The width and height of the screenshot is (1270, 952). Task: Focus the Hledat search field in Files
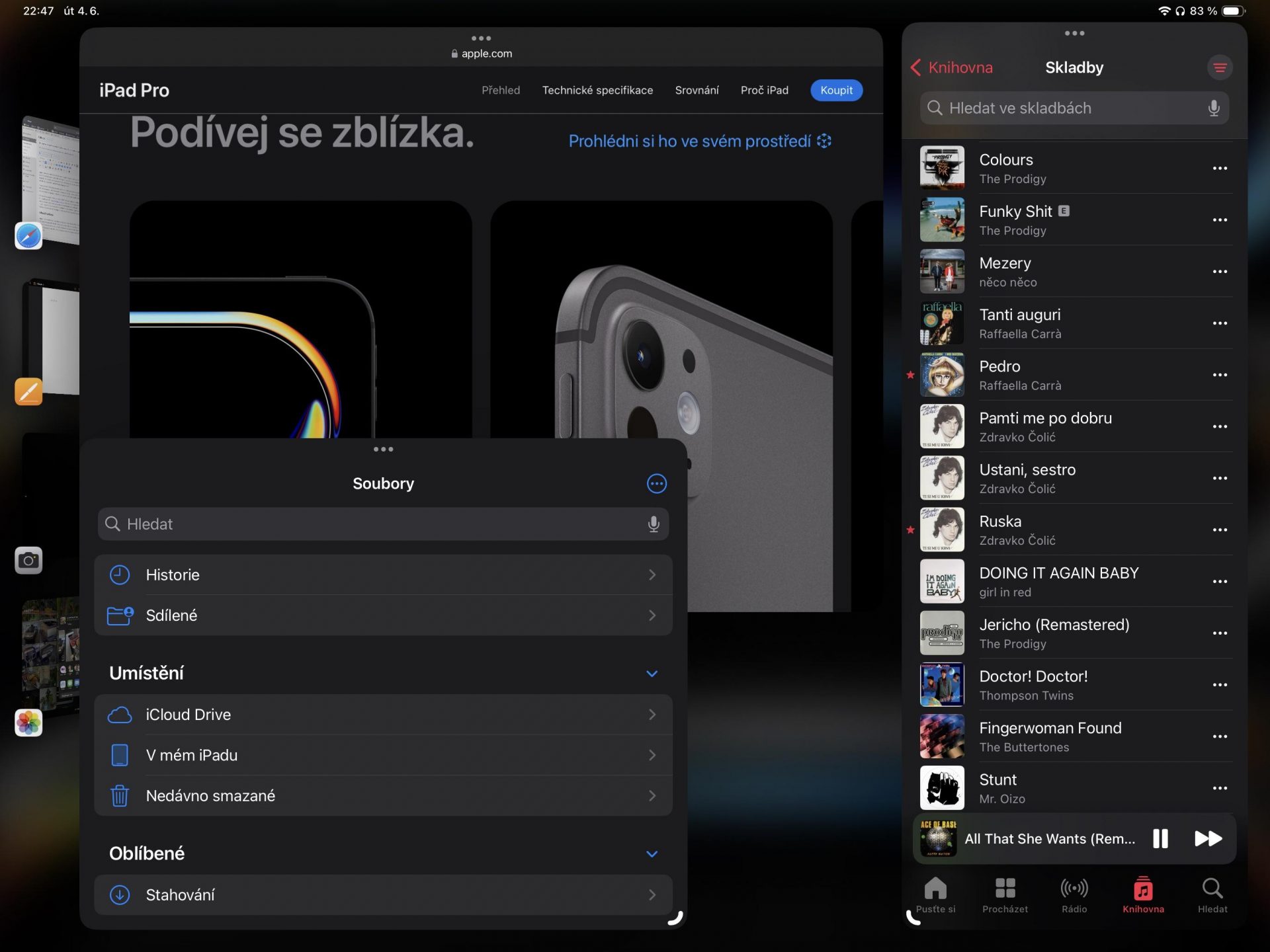coord(383,524)
